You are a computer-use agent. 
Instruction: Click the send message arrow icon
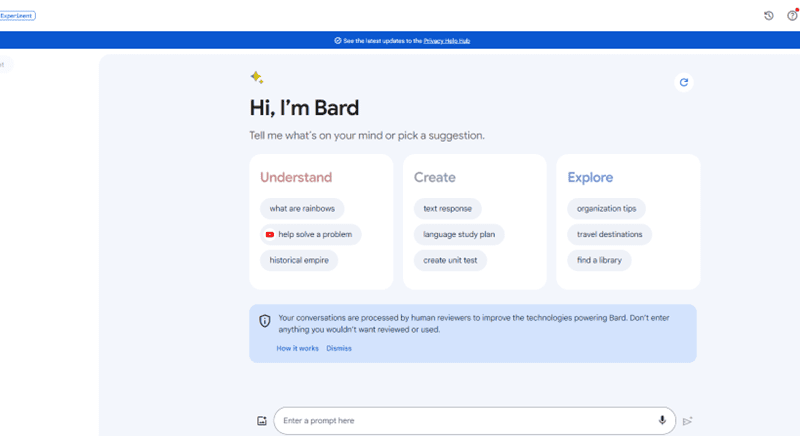(687, 421)
